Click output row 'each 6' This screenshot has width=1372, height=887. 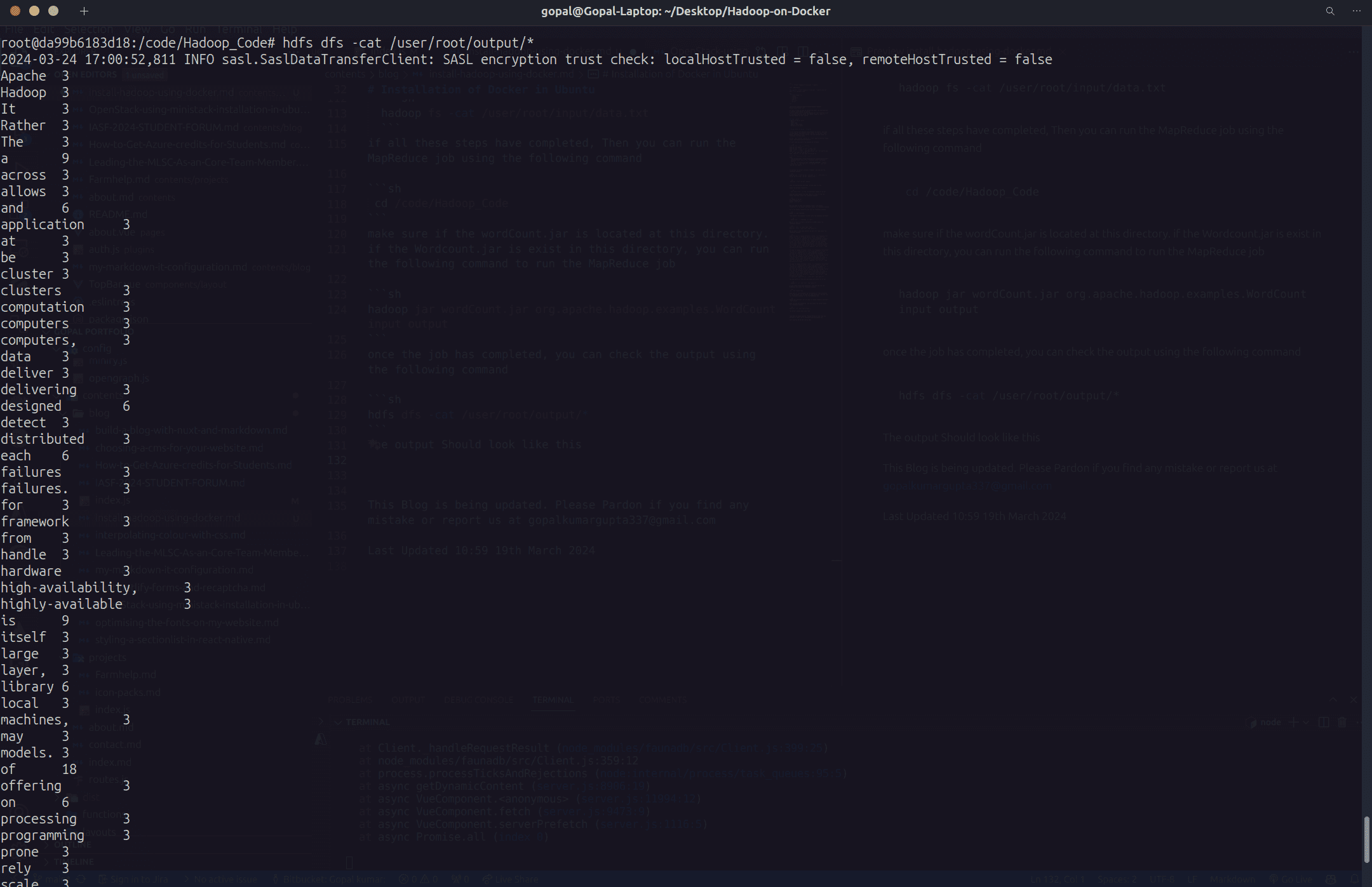[x=35, y=455]
